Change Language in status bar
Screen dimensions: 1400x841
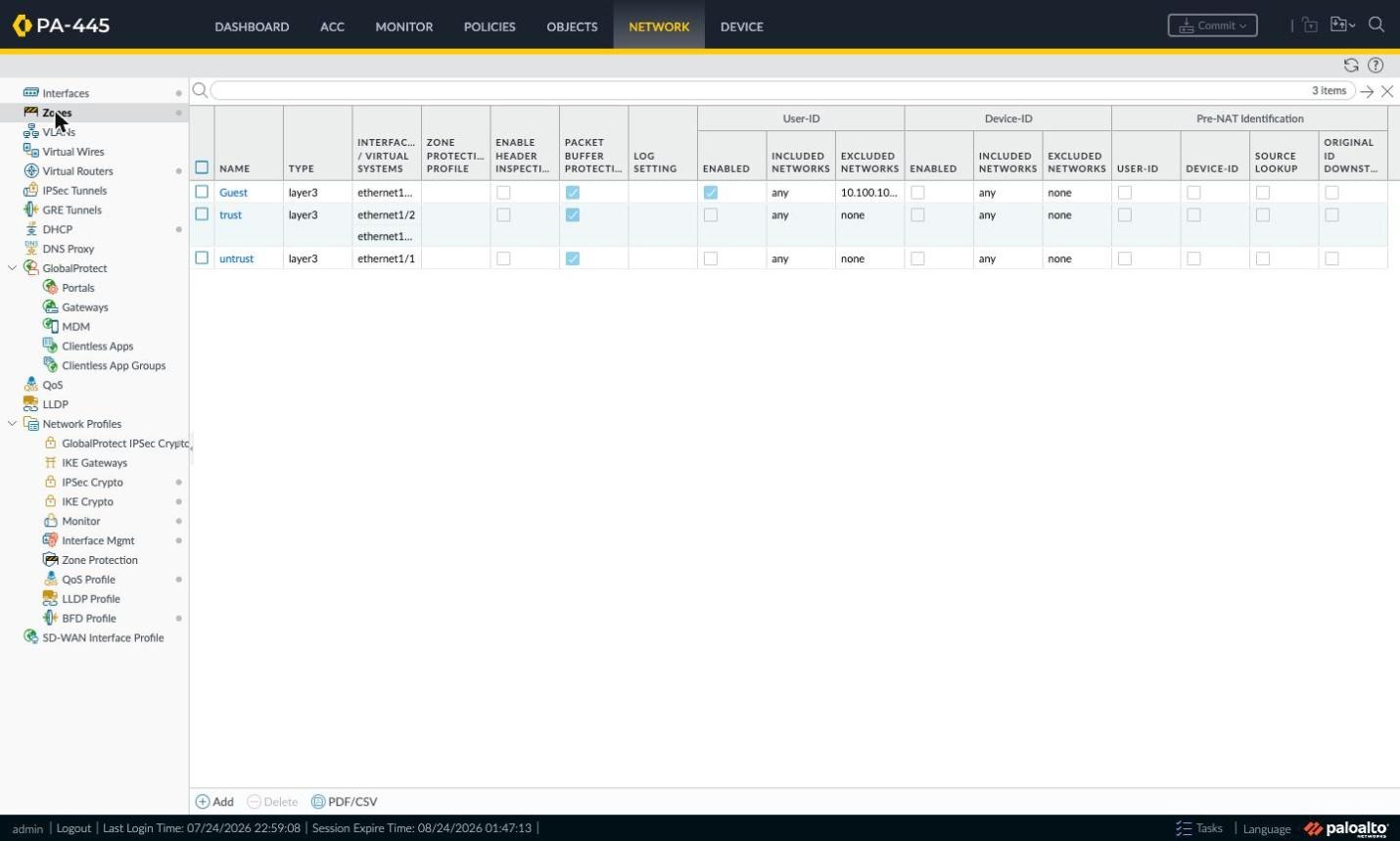point(1267,829)
